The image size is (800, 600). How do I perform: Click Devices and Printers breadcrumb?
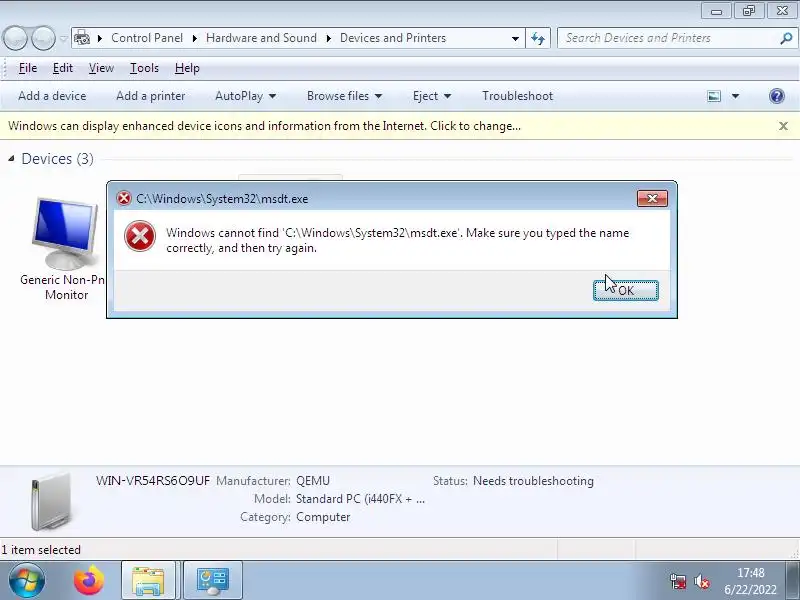[393, 38]
